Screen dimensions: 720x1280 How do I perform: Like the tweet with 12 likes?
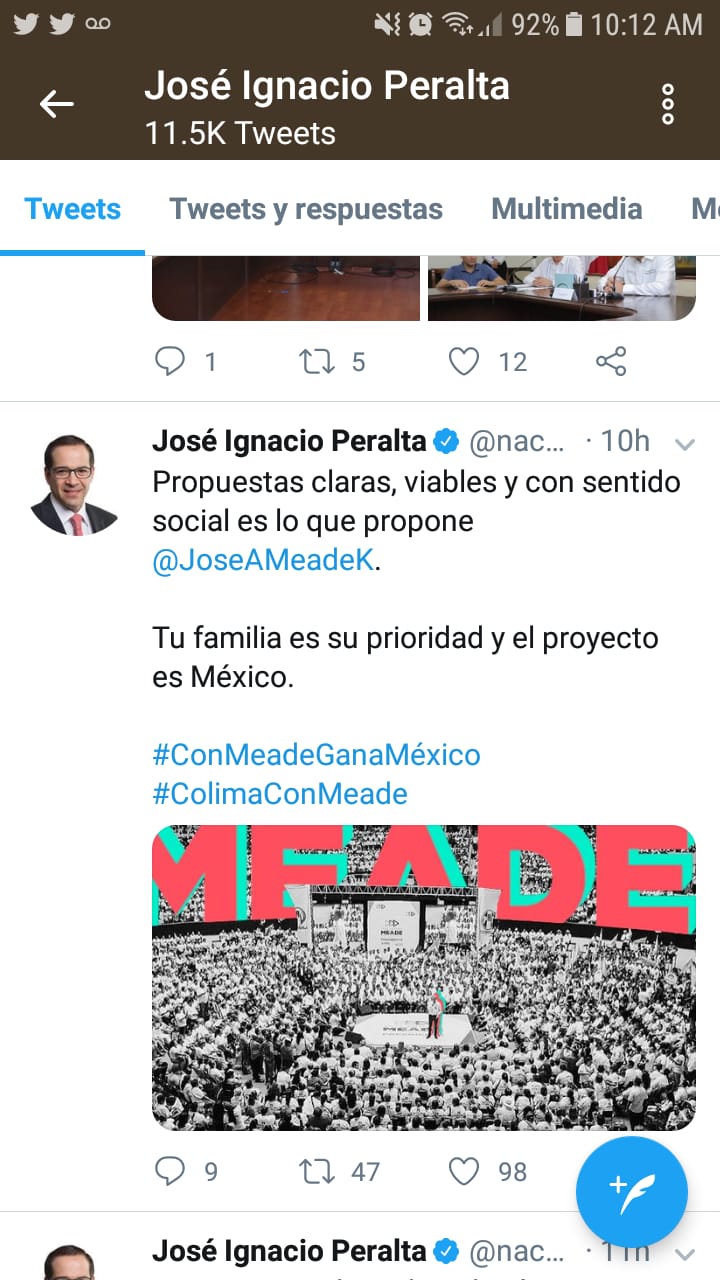(x=463, y=361)
